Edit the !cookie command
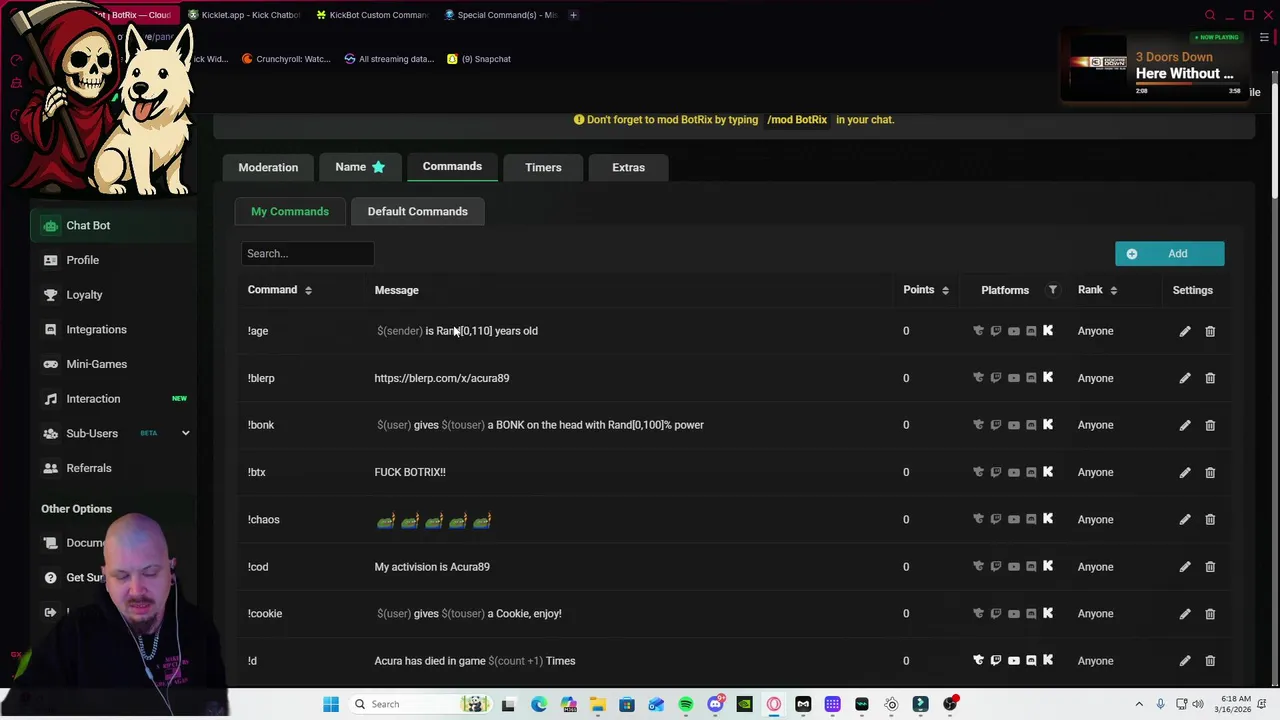1280x720 pixels. tap(1185, 614)
